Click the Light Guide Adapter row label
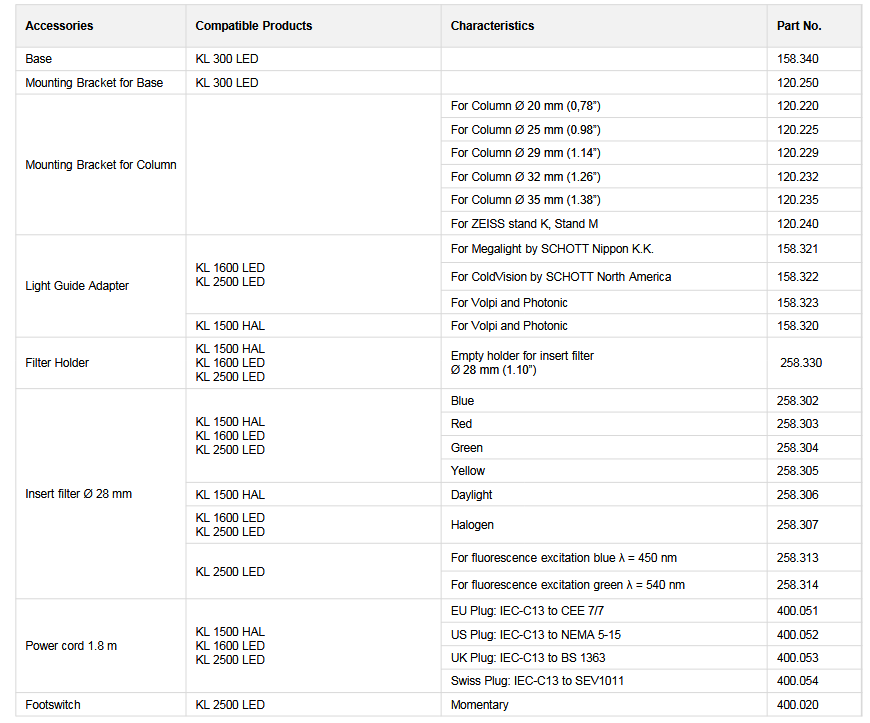870x723 pixels. [x=77, y=286]
